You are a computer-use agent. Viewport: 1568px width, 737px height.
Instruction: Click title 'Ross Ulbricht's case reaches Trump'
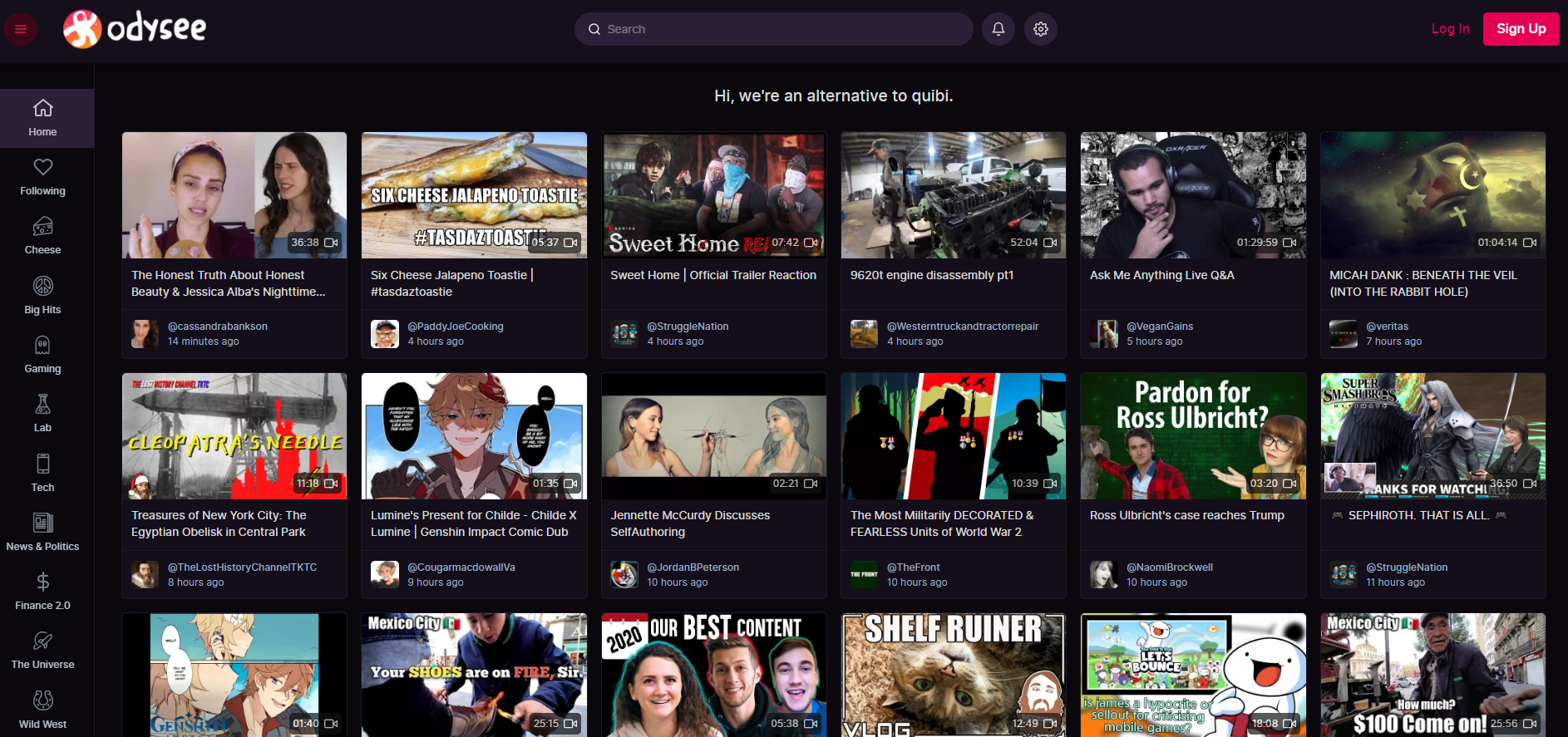[1187, 515]
